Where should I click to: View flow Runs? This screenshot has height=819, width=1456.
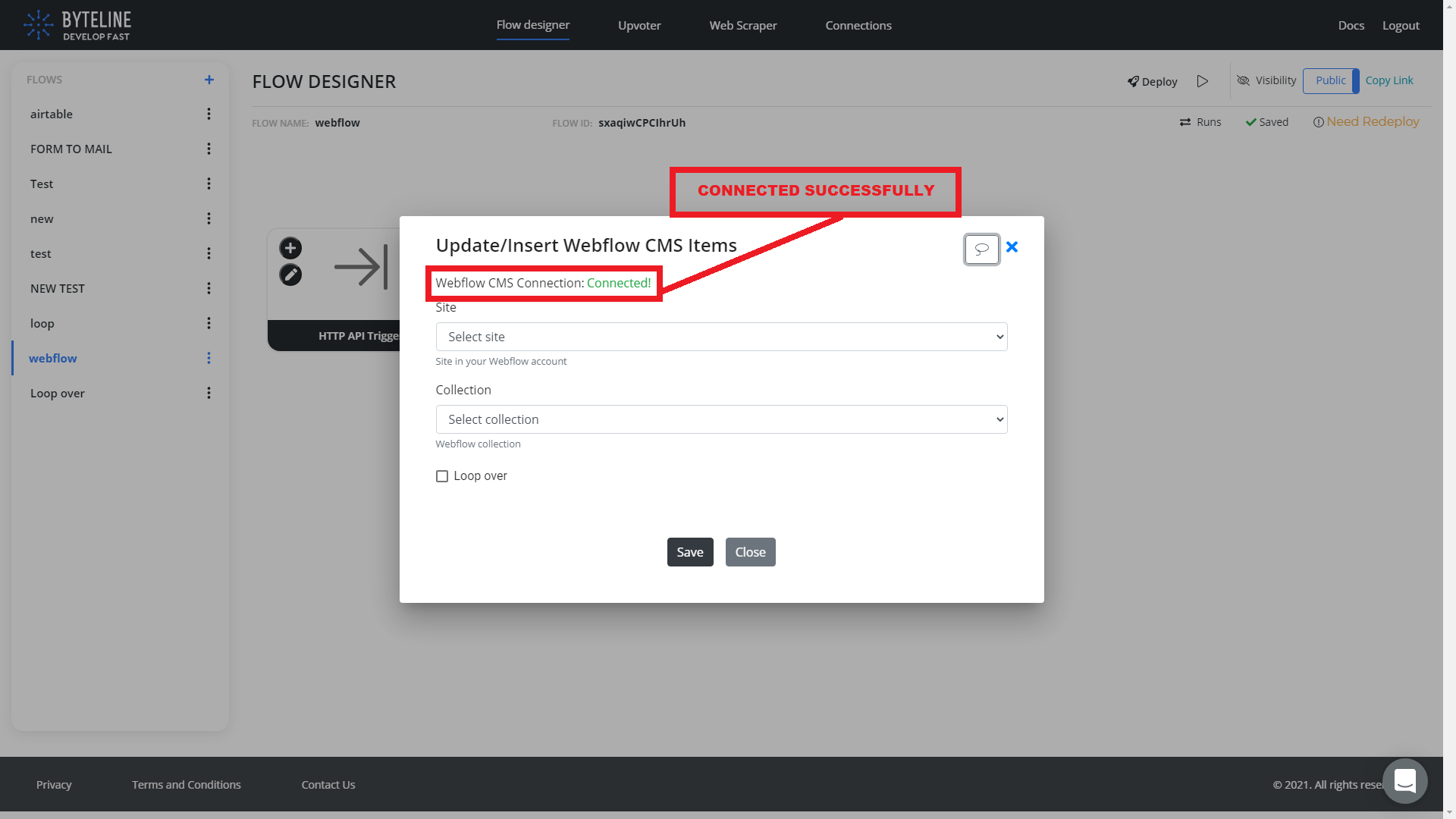point(1200,122)
